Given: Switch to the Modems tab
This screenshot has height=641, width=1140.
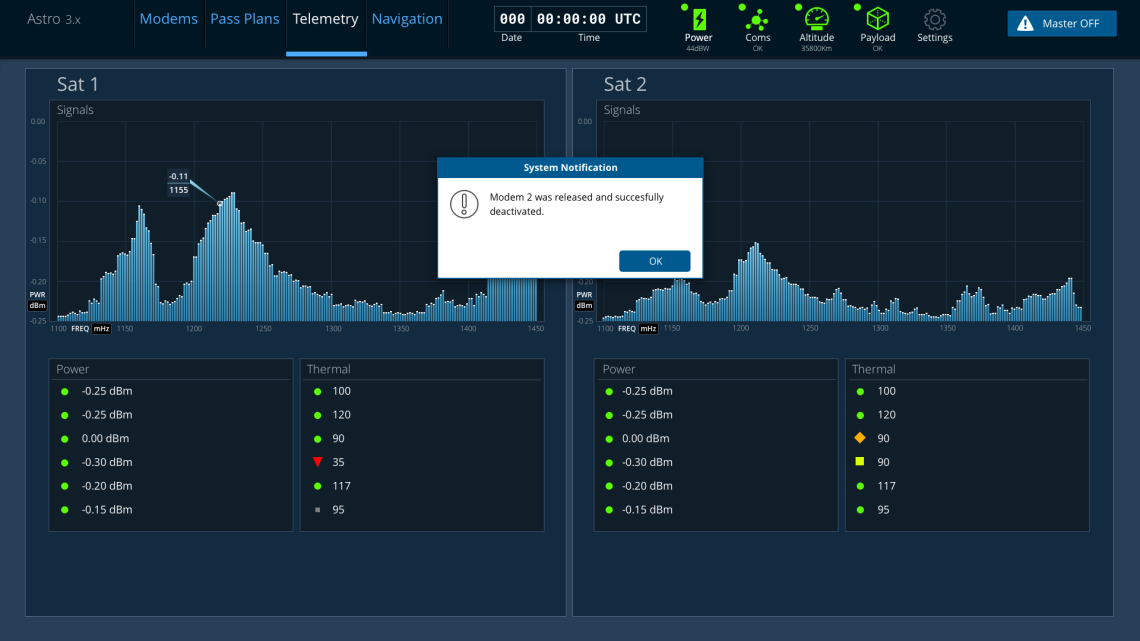Looking at the screenshot, I should [x=168, y=19].
